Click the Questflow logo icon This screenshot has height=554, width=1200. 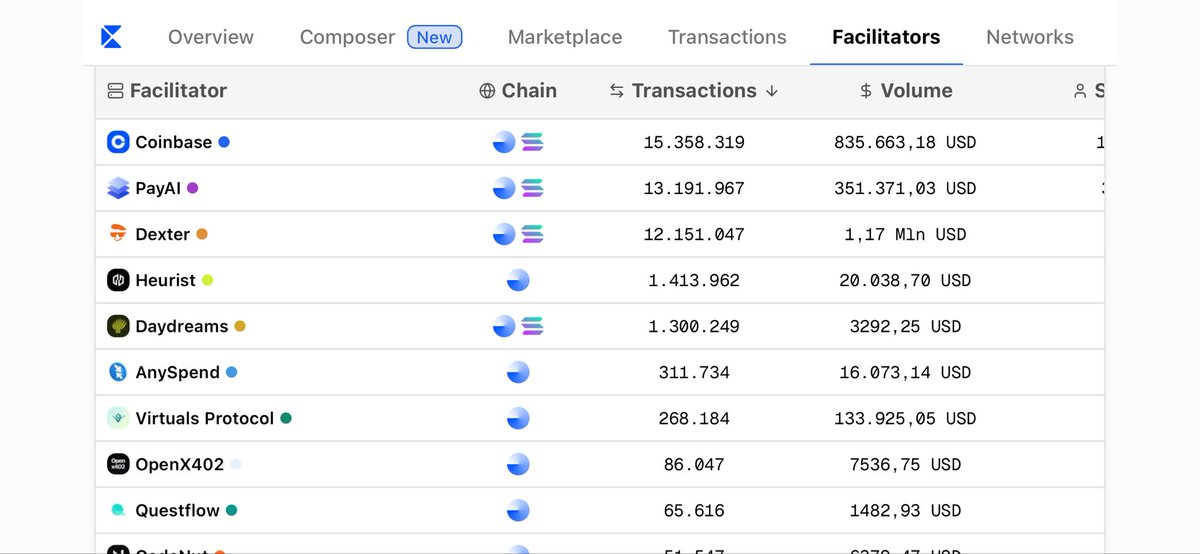coord(118,510)
